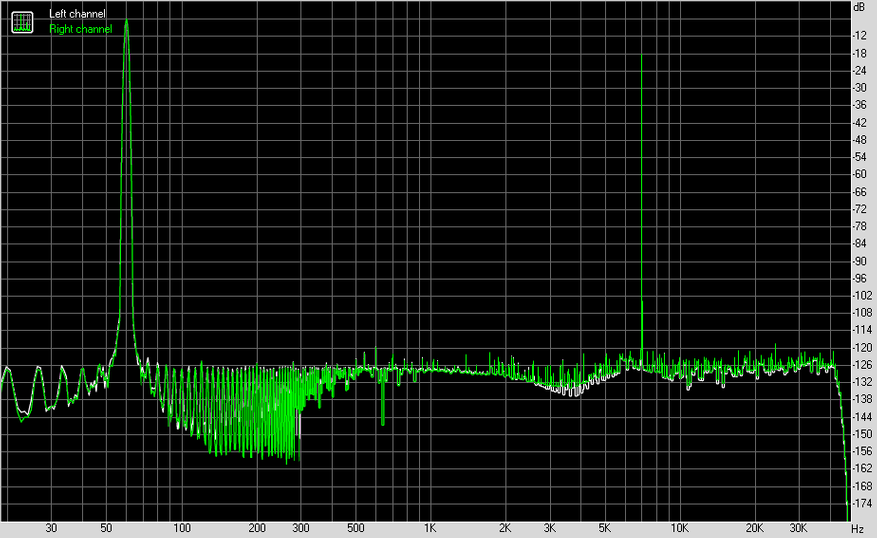Click the "-90" dB scale value
The height and width of the screenshot is (538, 877).
tap(859, 261)
